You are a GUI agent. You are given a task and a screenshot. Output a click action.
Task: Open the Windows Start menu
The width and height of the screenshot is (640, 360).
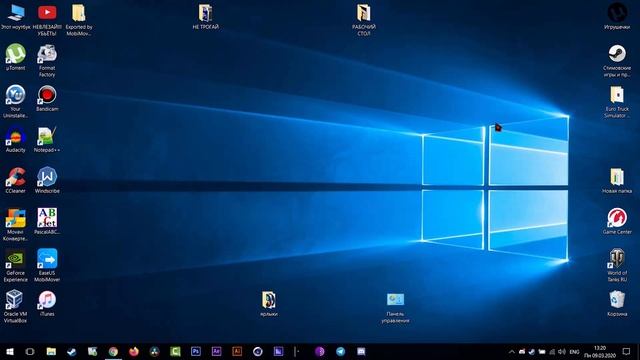point(10,351)
